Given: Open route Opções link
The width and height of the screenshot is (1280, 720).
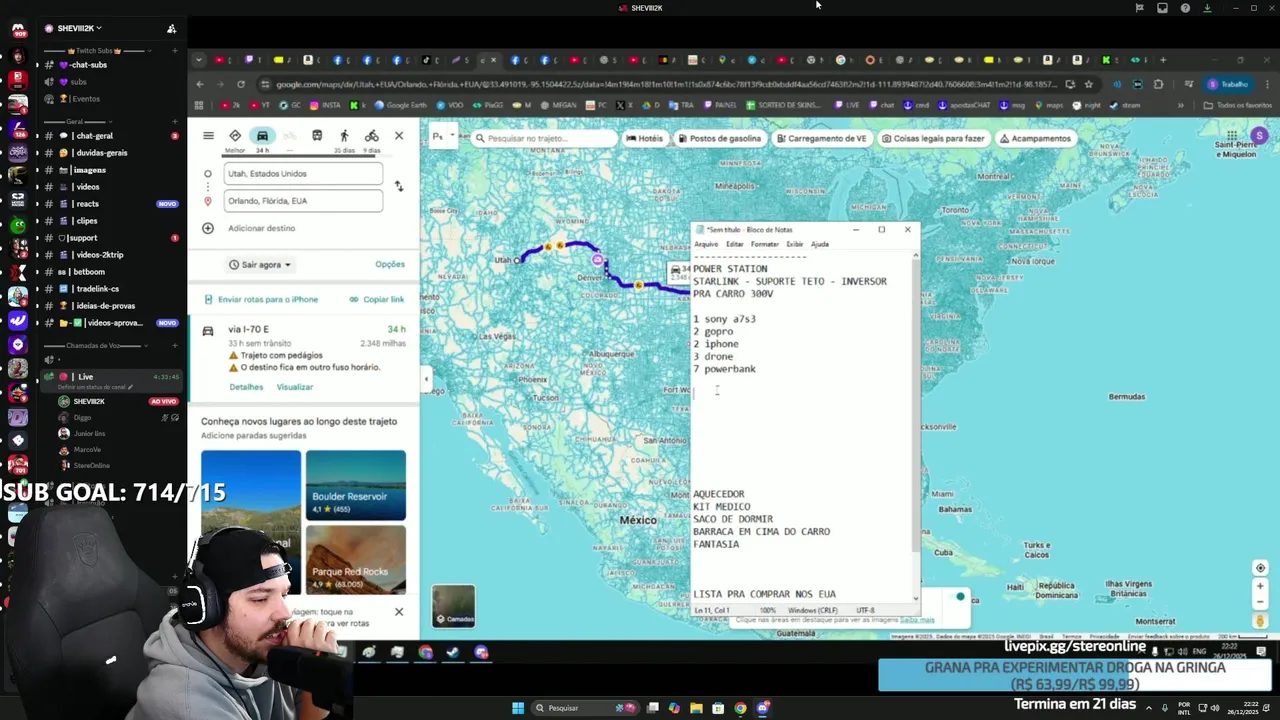Looking at the screenshot, I should 390,264.
